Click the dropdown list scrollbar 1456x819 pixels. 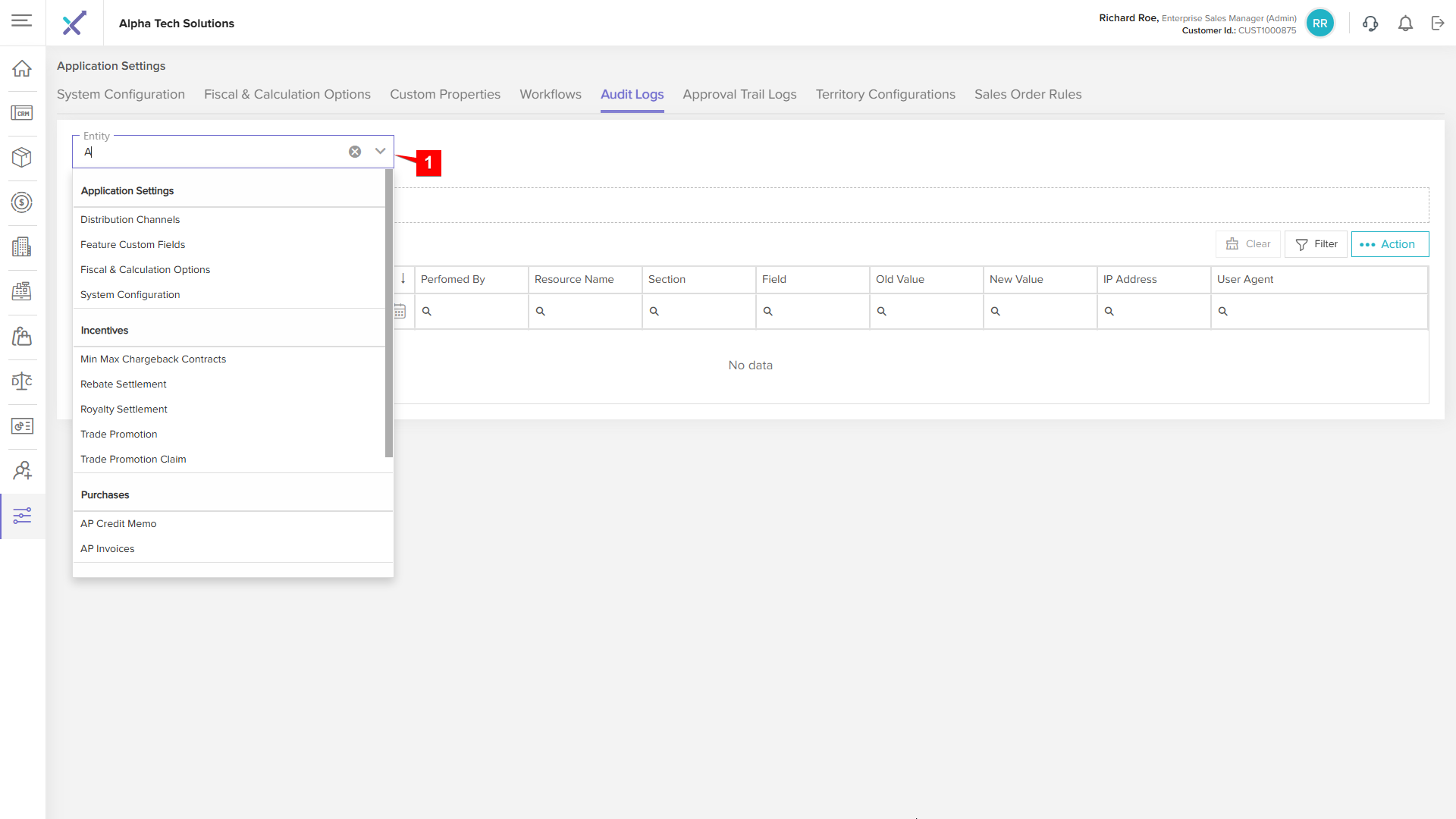(x=389, y=312)
